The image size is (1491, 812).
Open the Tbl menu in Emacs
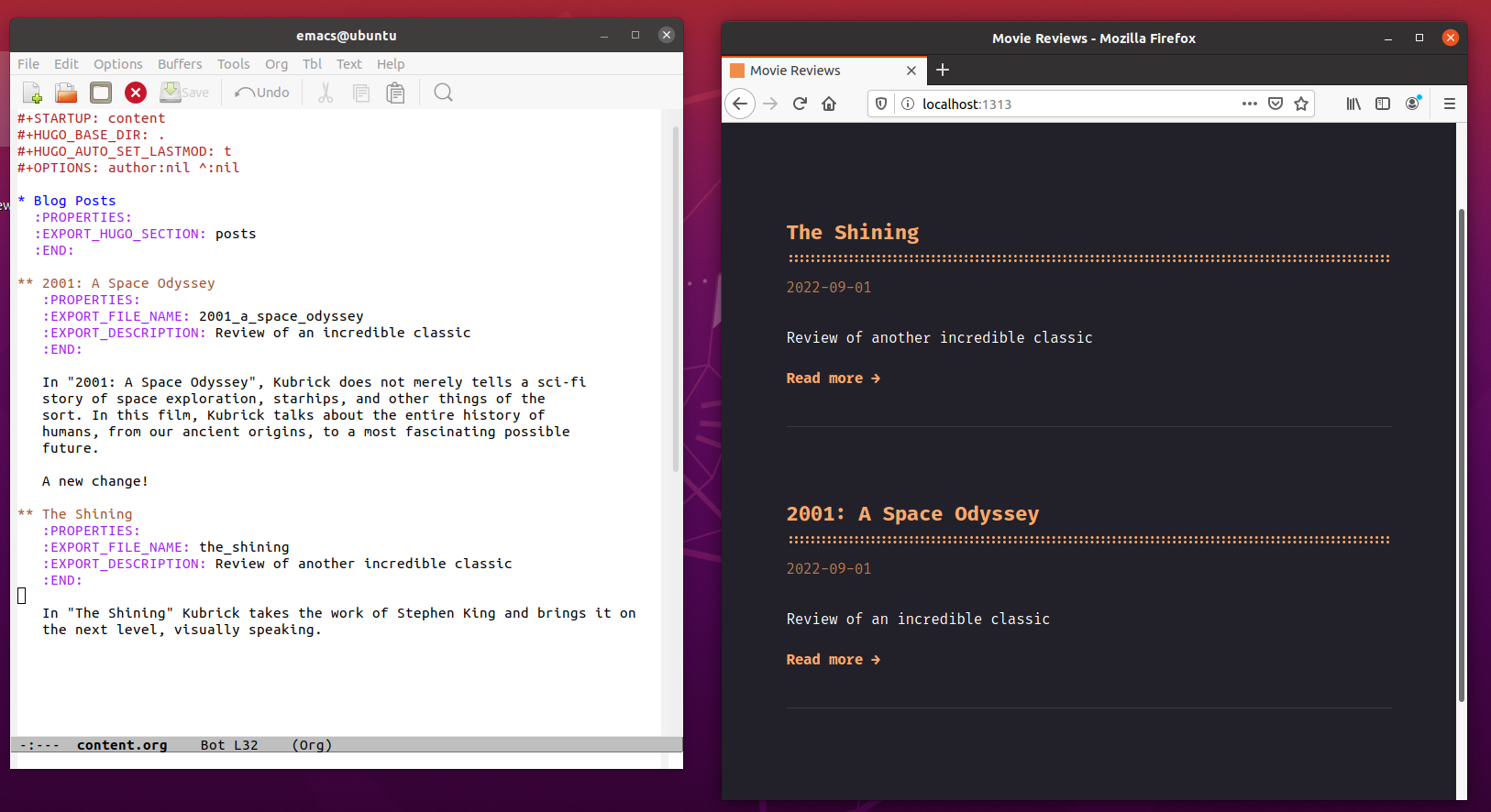pos(312,64)
